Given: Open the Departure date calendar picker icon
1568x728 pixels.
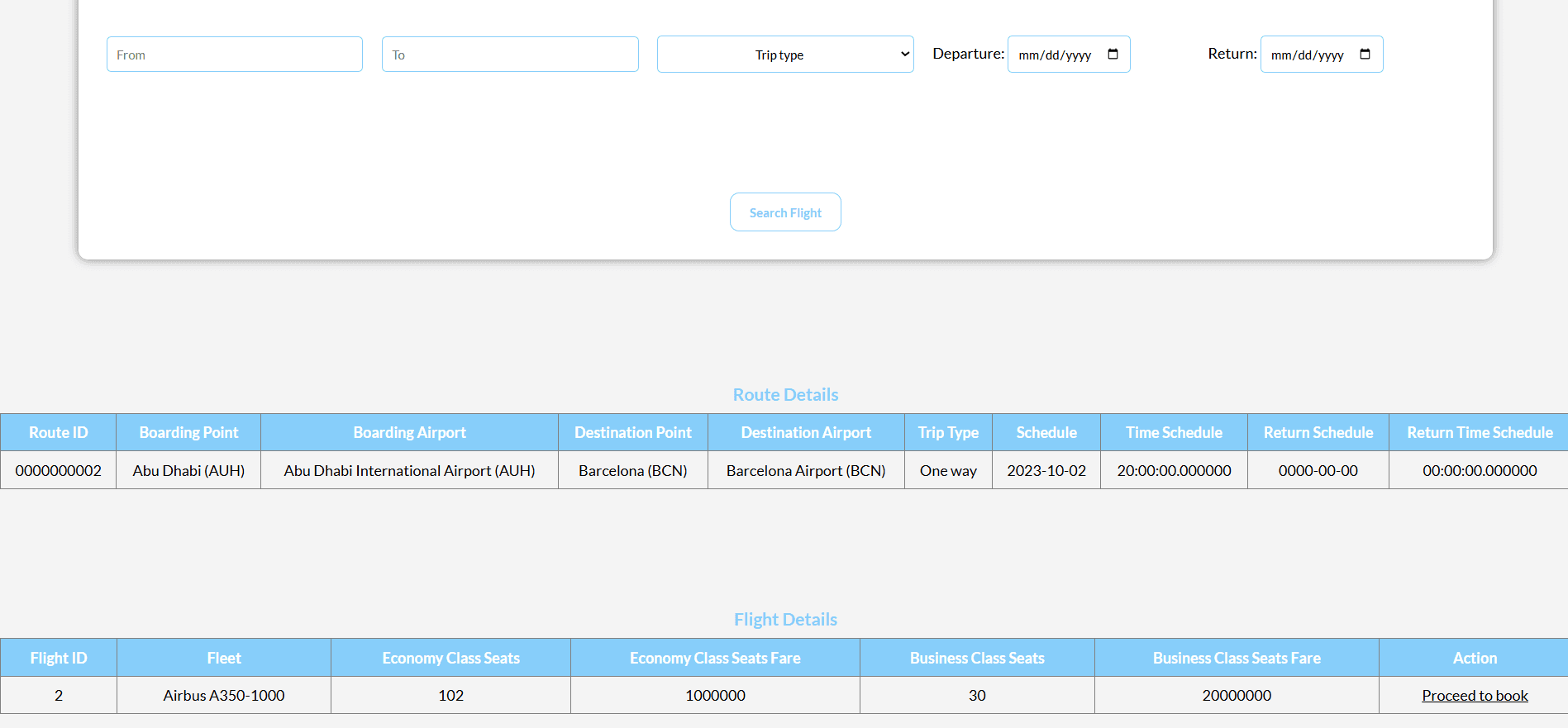Looking at the screenshot, I should (x=1113, y=55).
